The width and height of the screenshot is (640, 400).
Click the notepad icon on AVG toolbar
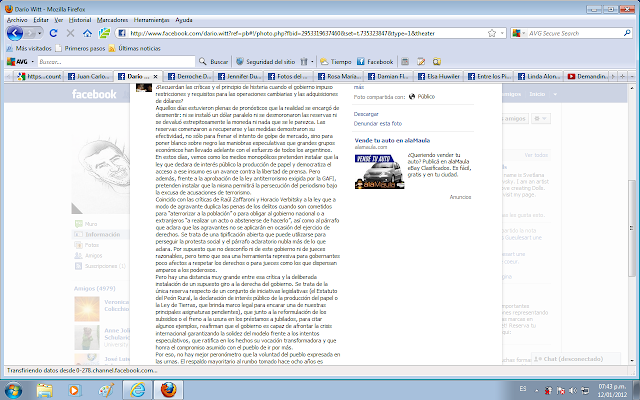tap(421, 62)
